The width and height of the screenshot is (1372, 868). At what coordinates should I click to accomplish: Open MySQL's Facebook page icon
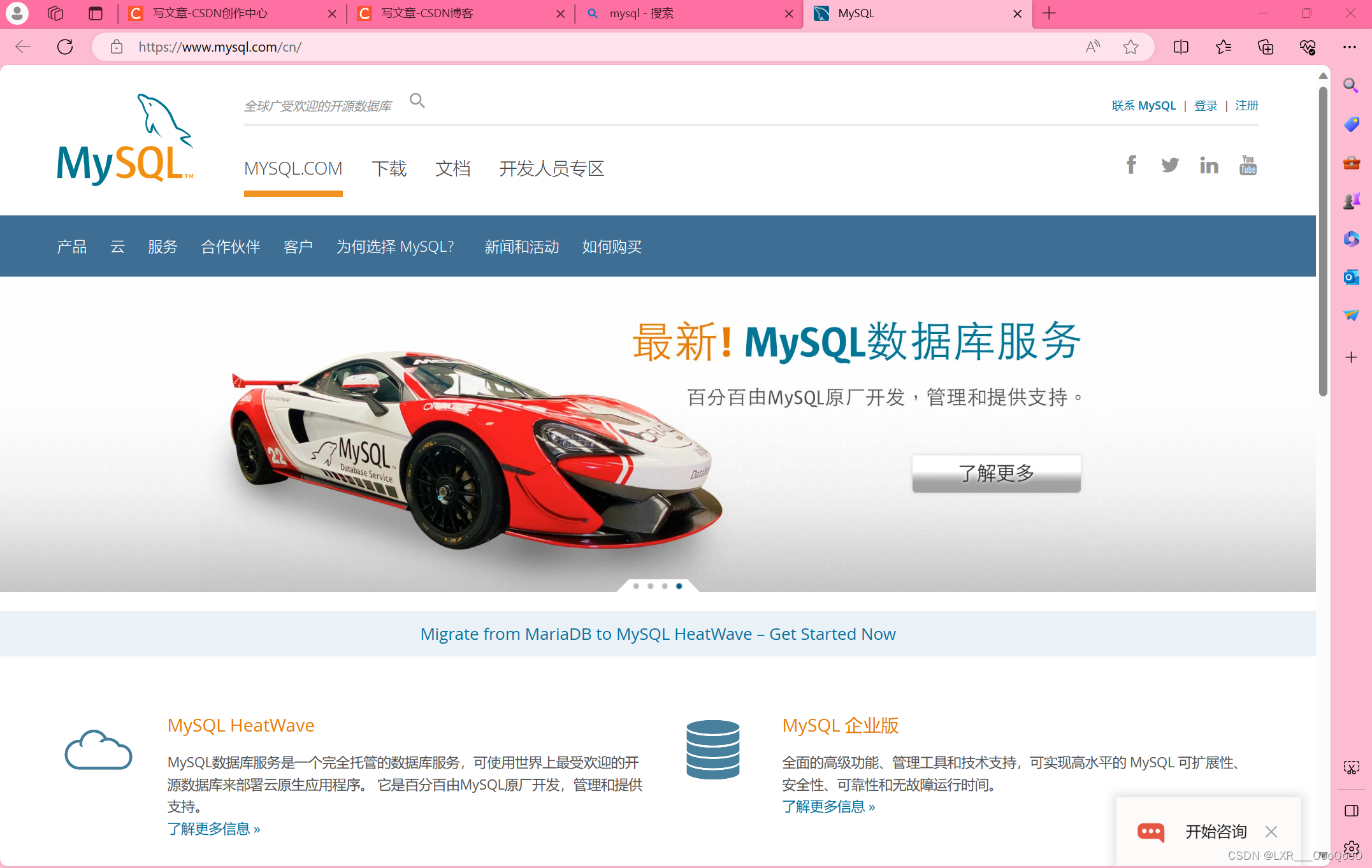(x=1131, y=164)
